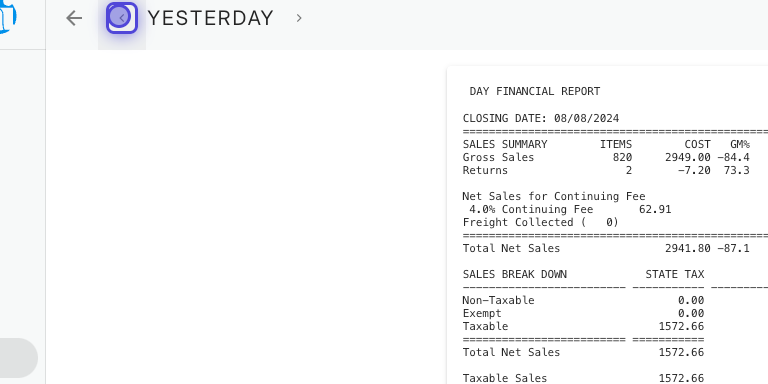Click the GM% column header
The height and width of the screenshot is (384, 768).
pyautogui.click(x=740, y=144)
